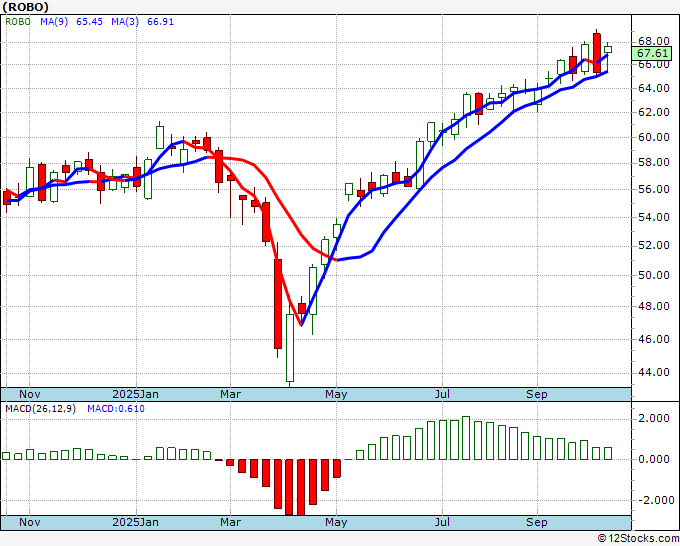Image resolution: width=680 pixels, height=546 pixels.
Task: Click the MA(9) legend label
Action: [54, 22]
